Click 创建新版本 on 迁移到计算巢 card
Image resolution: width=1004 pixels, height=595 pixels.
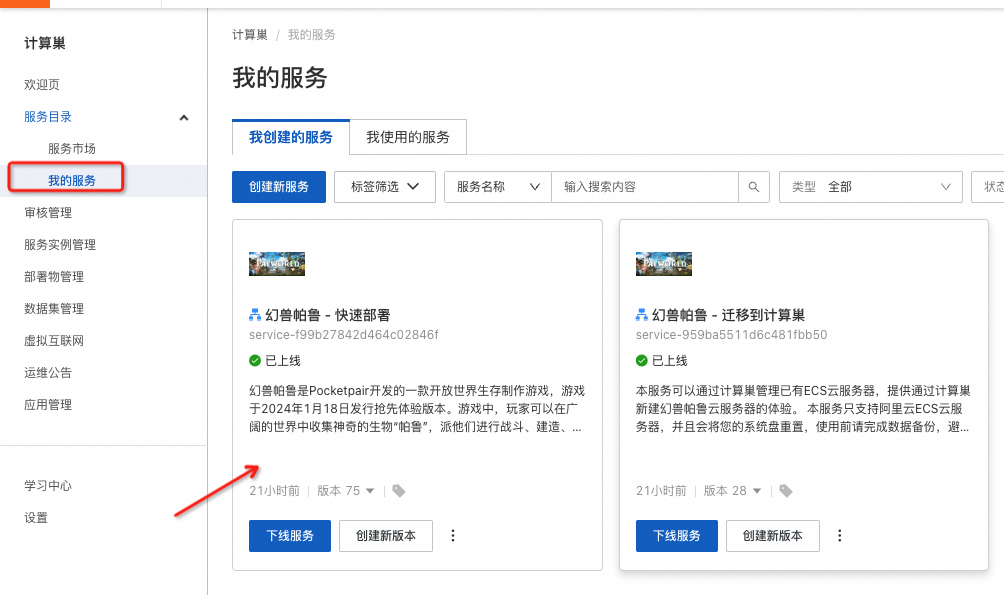coord(772,536)
